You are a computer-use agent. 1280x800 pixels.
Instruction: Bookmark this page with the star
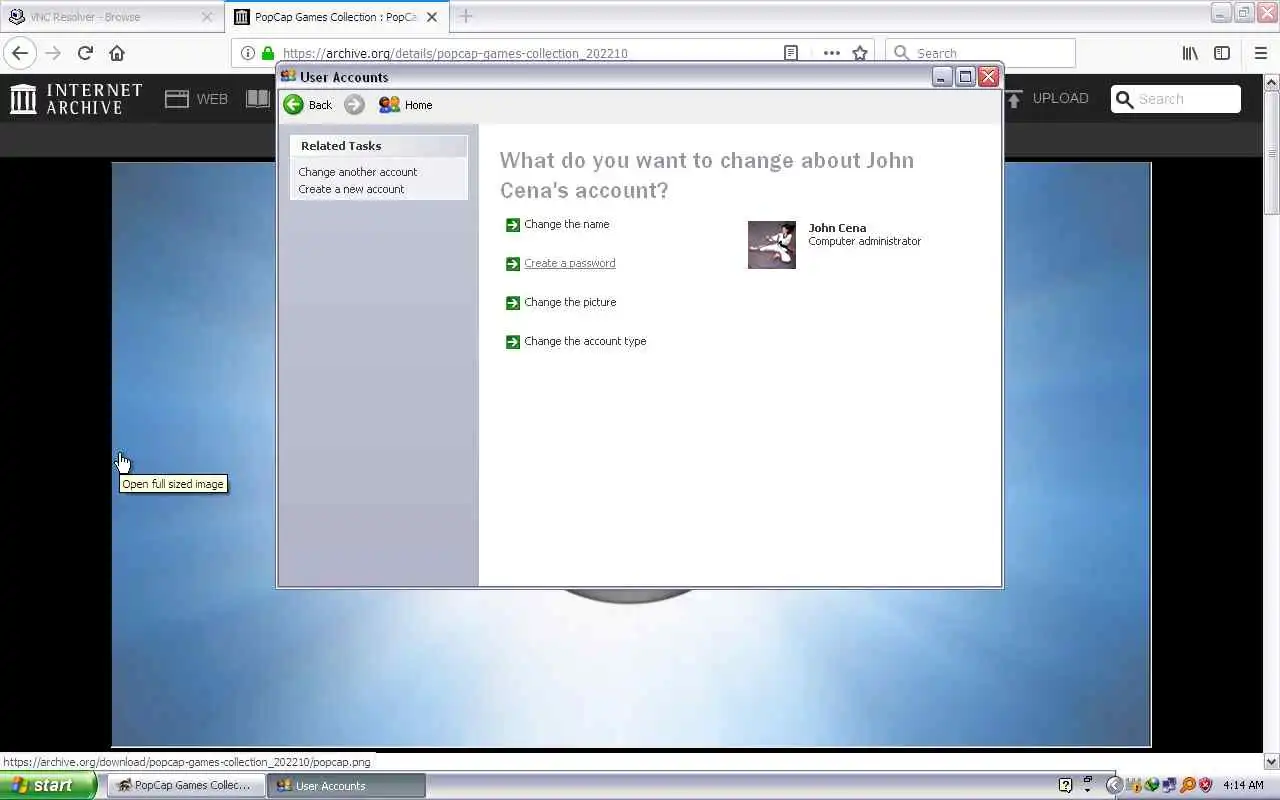860,53
